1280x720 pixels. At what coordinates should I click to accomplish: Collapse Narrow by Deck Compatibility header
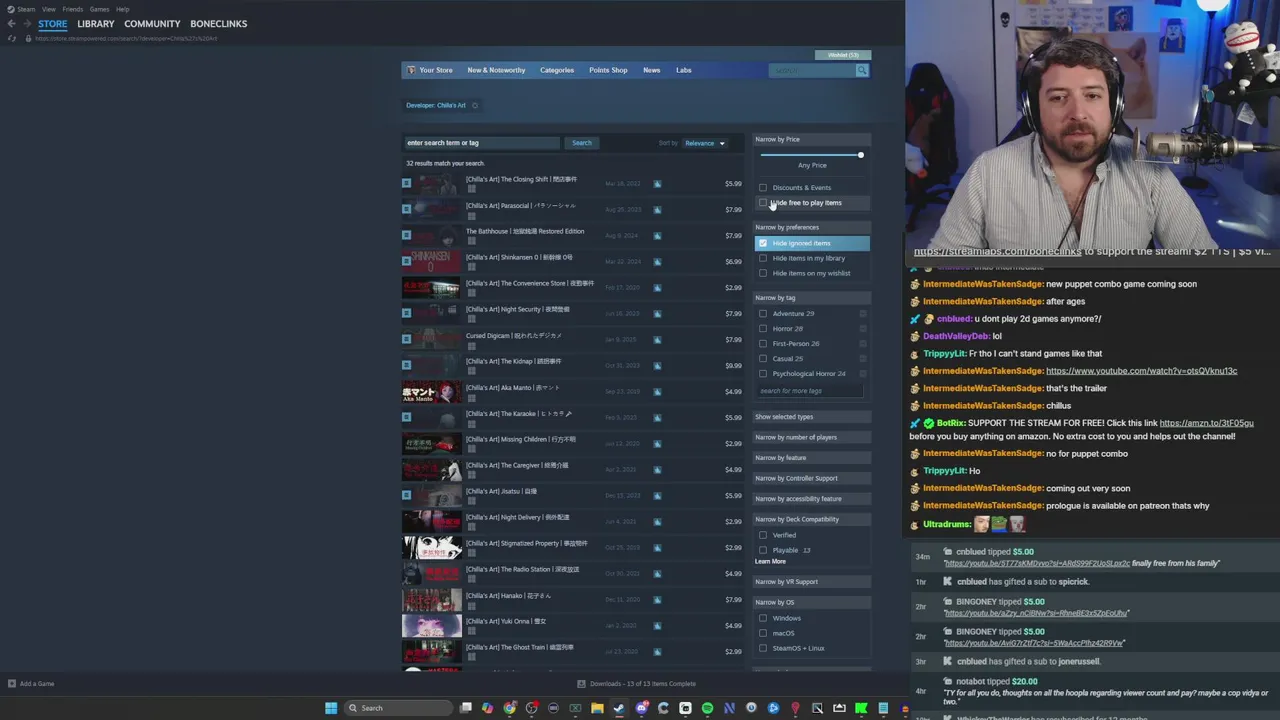[811, 519]
